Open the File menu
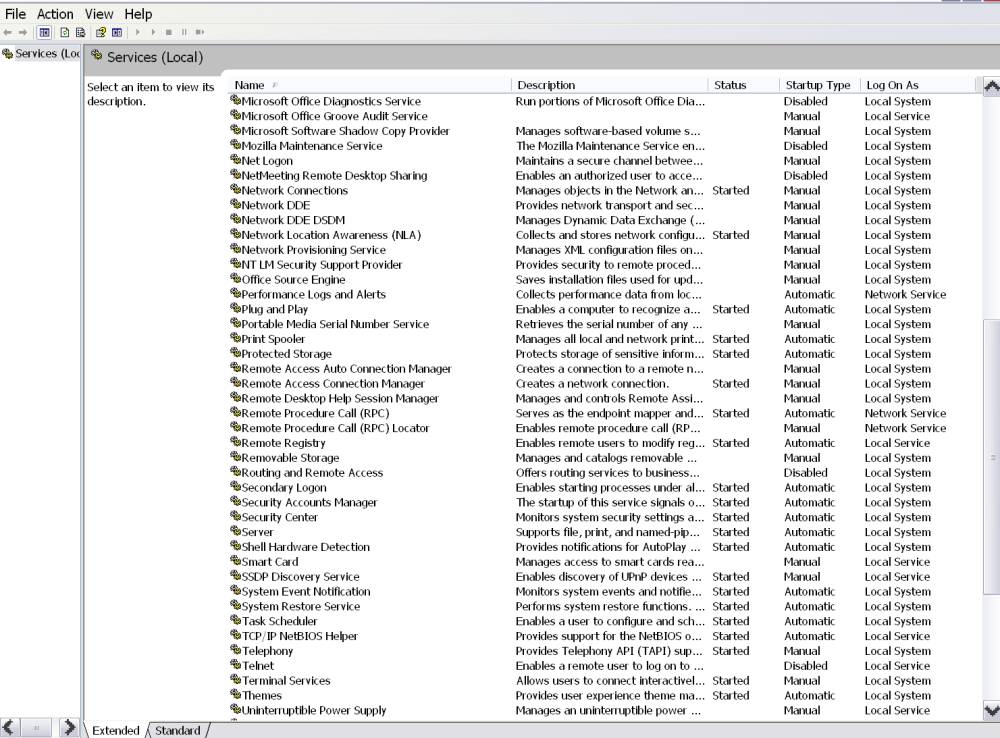The width and height of the screenshot is (1000, 738). pyautogui.click(x=15, y=13)
